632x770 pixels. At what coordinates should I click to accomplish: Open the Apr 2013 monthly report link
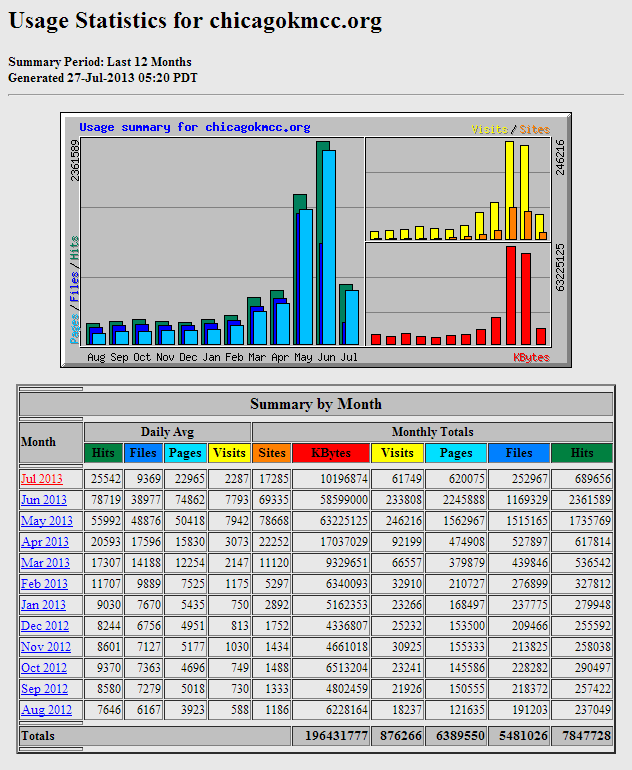(x=45, y=542)
